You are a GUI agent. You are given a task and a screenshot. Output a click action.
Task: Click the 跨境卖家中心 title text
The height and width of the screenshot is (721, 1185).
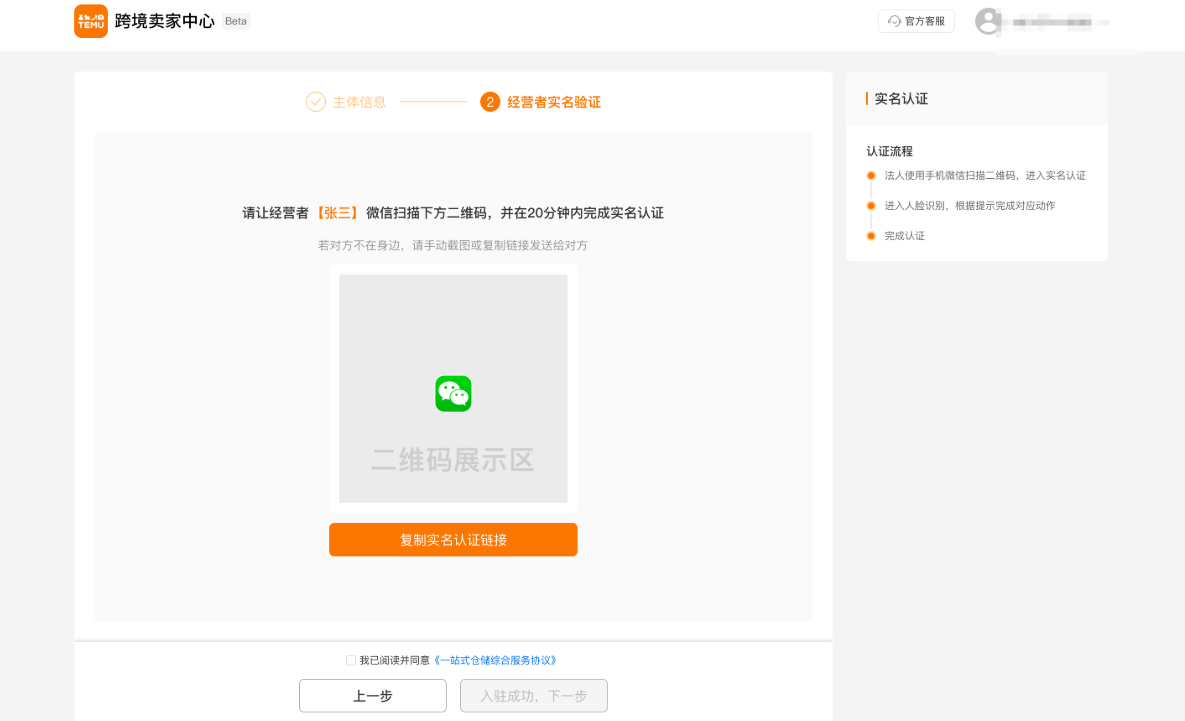click(x=165, y=21)
